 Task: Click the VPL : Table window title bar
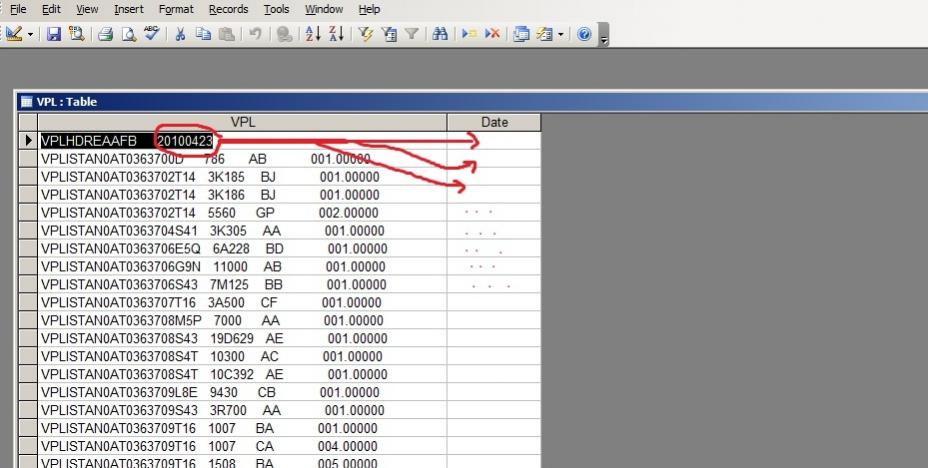(473, 102)
